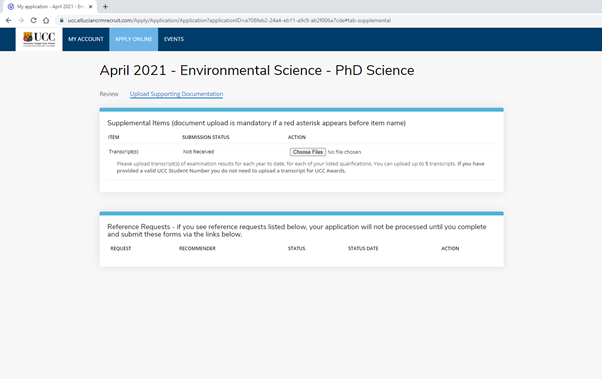Open the Events navigation item
The width and height of the screenshot is (602, 379).
[174, 39]
